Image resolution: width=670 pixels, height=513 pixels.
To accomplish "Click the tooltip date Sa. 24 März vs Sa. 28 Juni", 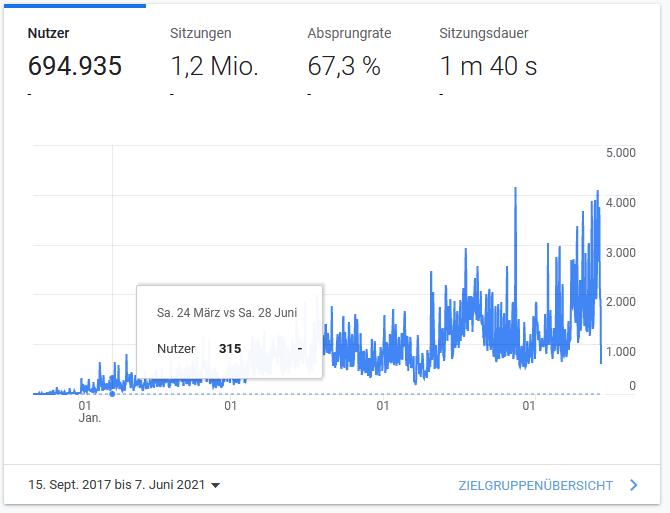I will pyautogui.click(x=227, y=313).
